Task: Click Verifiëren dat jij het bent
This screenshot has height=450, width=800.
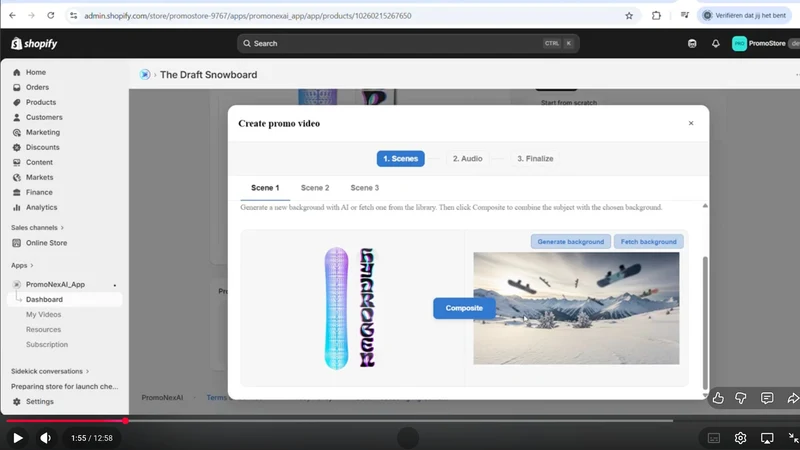Action: click(744, 16)
